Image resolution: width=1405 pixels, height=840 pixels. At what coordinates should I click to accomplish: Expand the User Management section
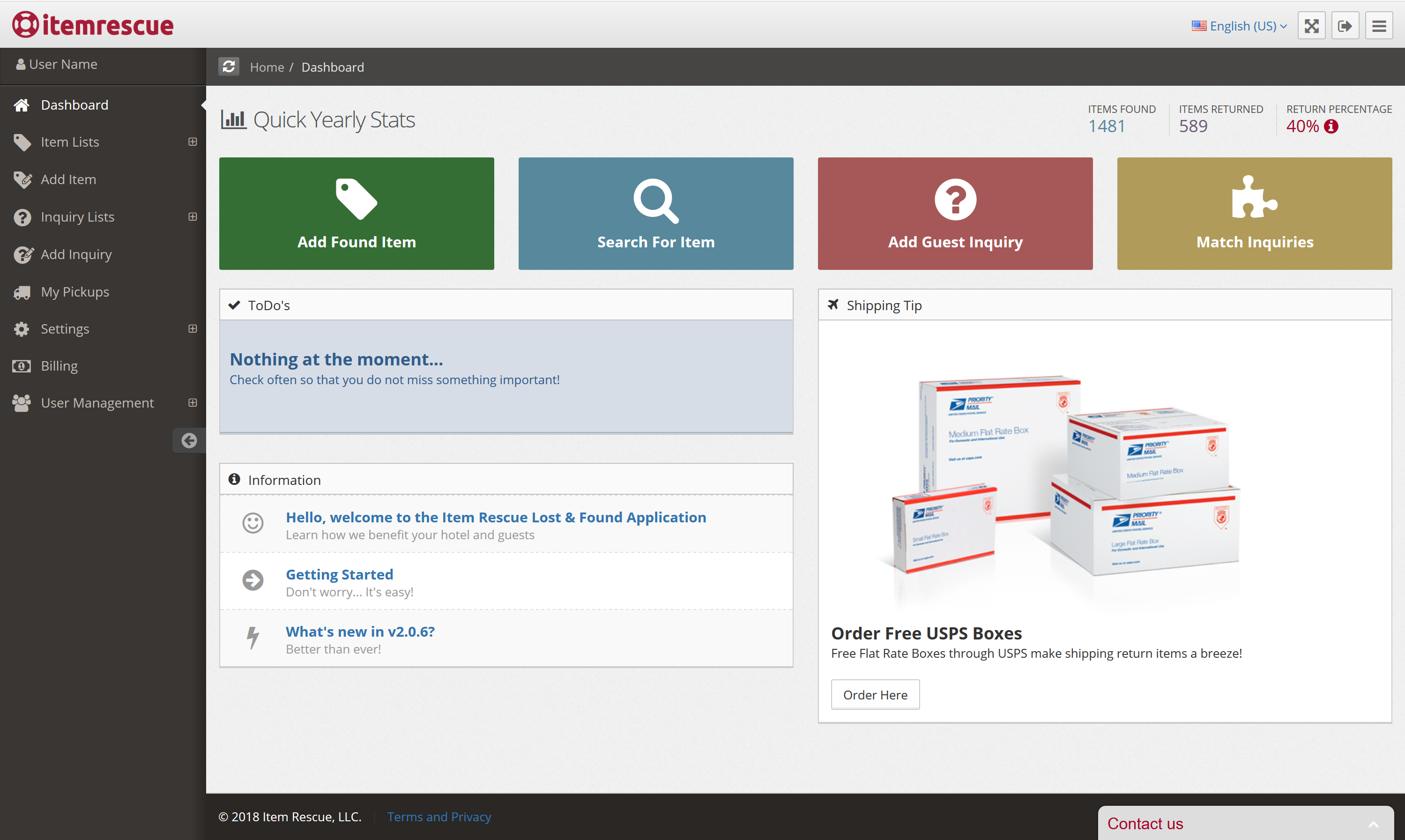coord(193,402)
